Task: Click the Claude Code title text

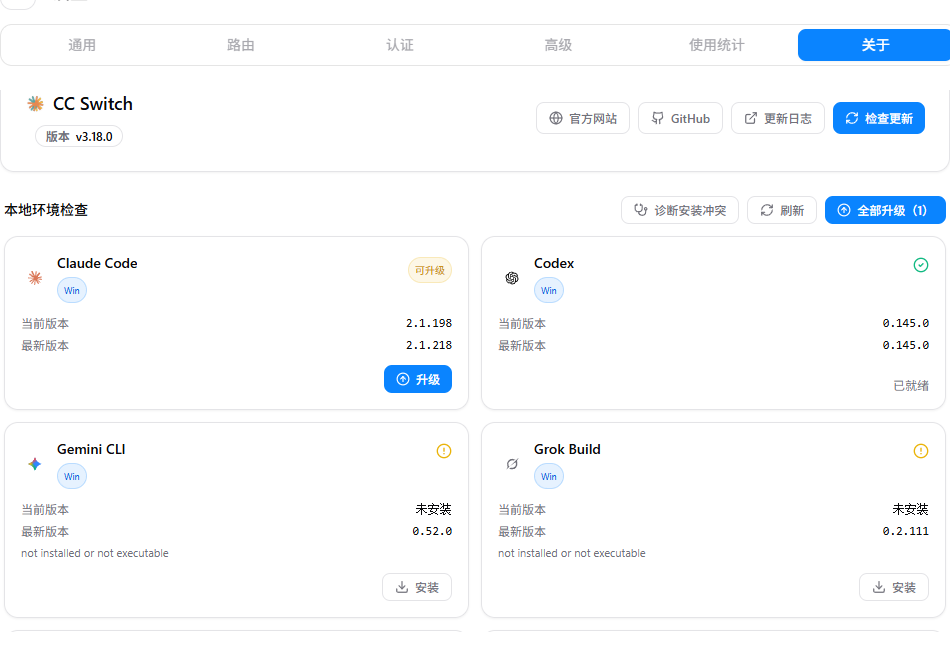Action: pos(97,263)
